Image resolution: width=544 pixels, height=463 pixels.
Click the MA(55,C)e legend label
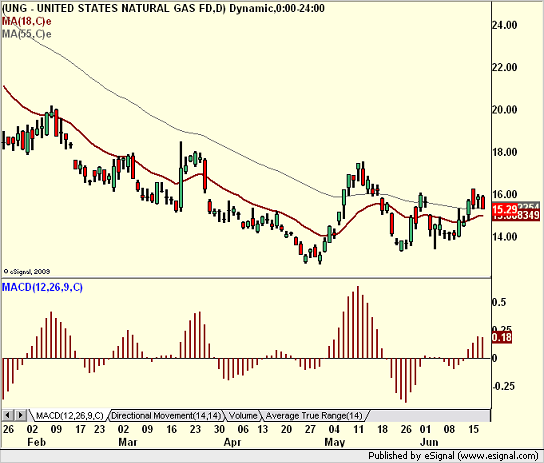pyautogui.click(x=27, y=34)
